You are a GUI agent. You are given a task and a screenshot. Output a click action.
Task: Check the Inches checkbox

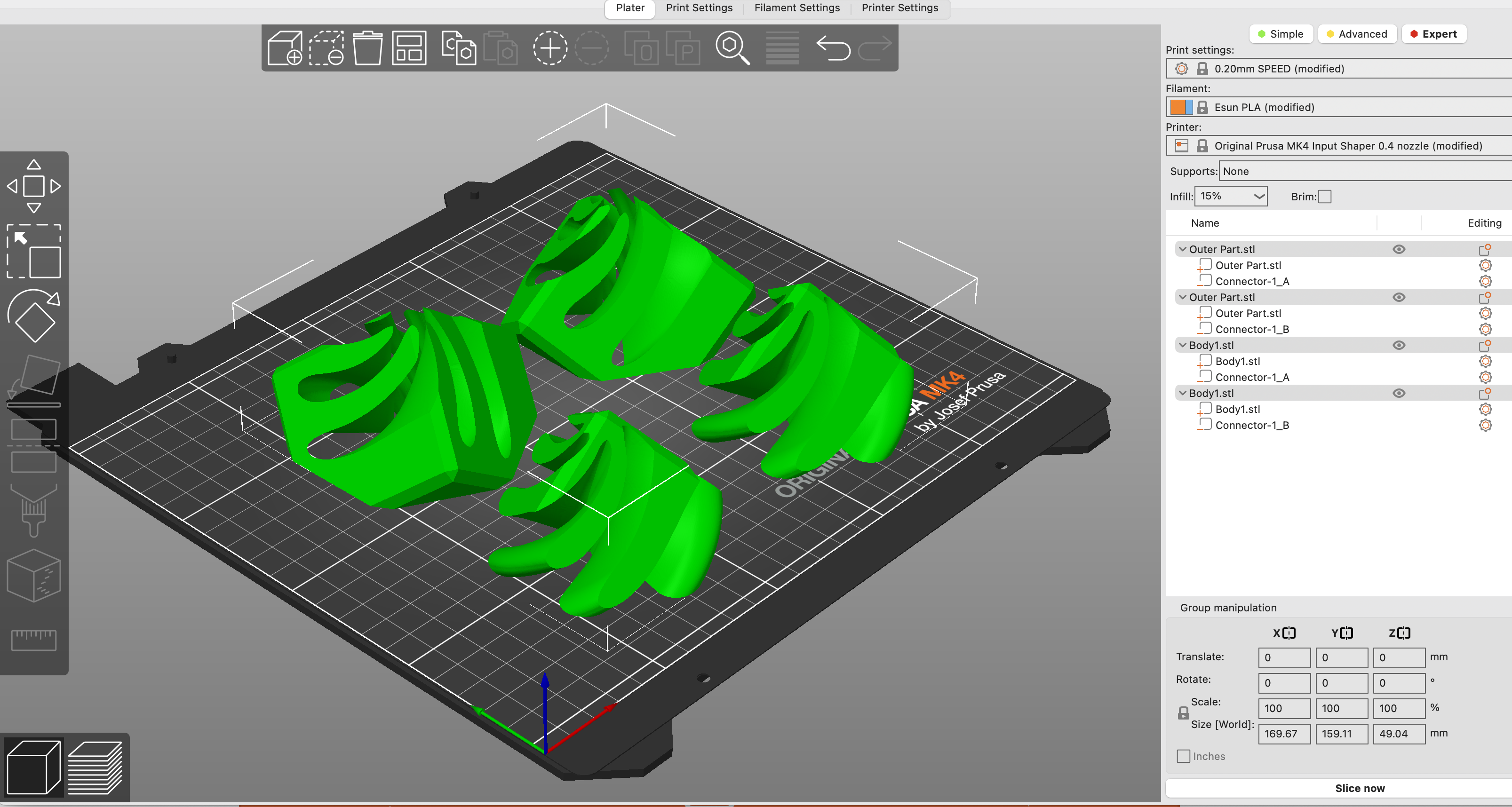pos(1183,756)
